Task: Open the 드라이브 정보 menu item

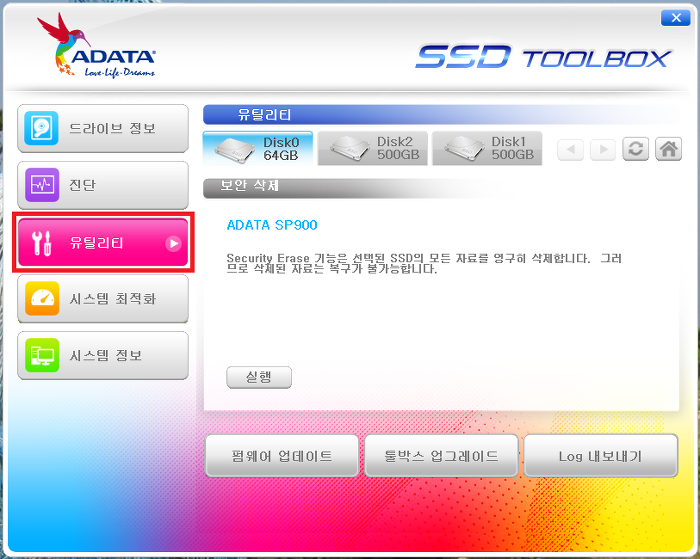Action: coord(103,128)
